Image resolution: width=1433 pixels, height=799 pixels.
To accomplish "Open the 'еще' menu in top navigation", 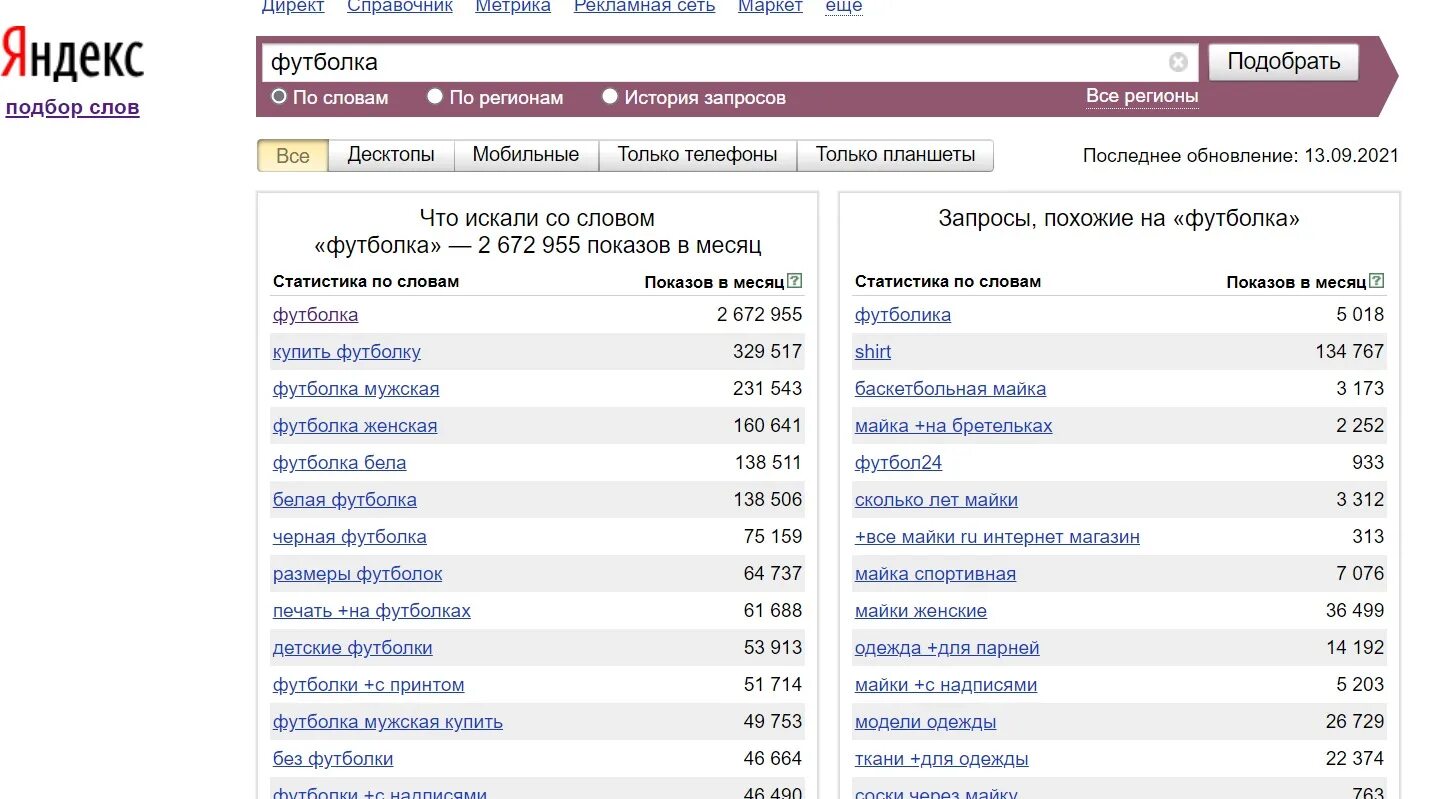I will 844,6.
